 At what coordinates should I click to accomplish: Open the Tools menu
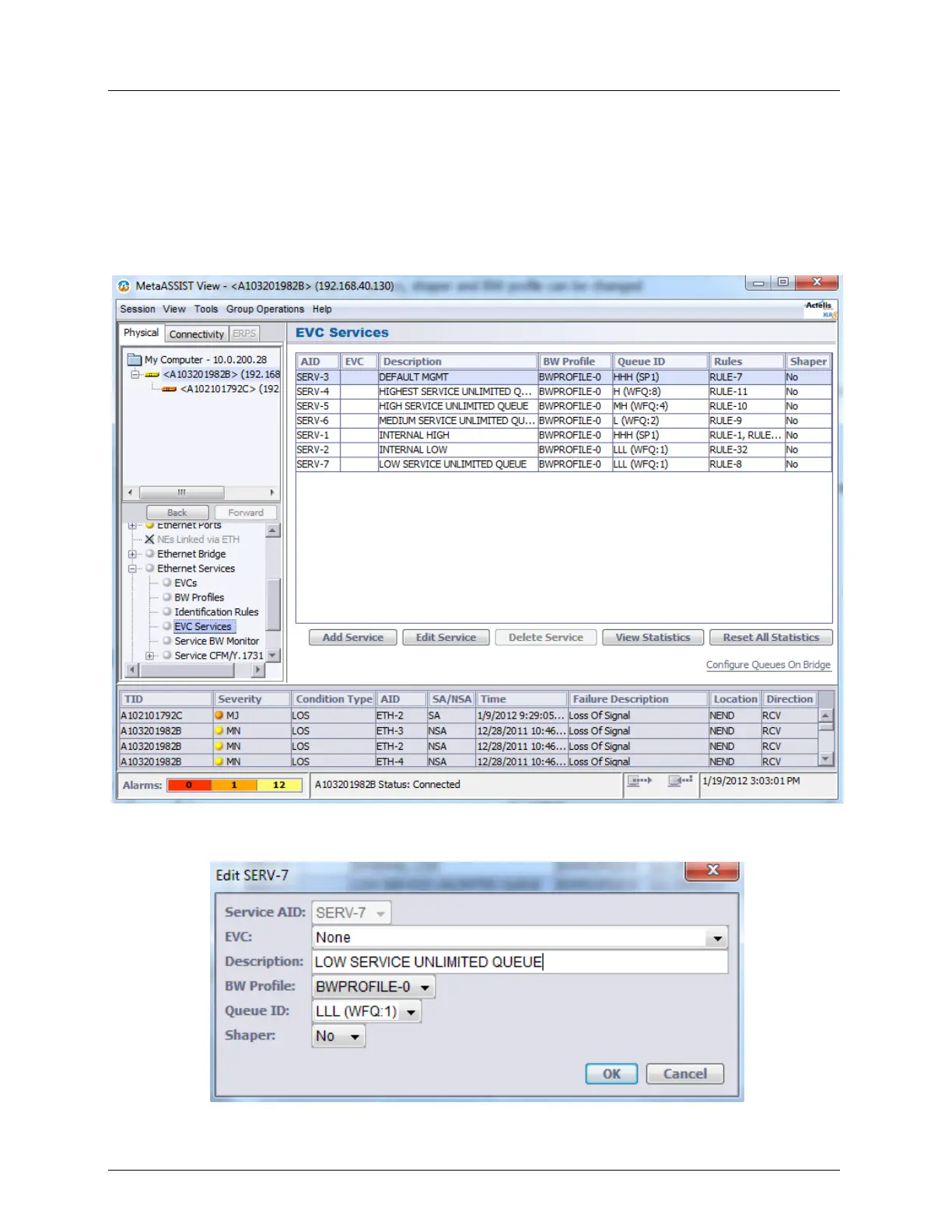tap(206, 309)
